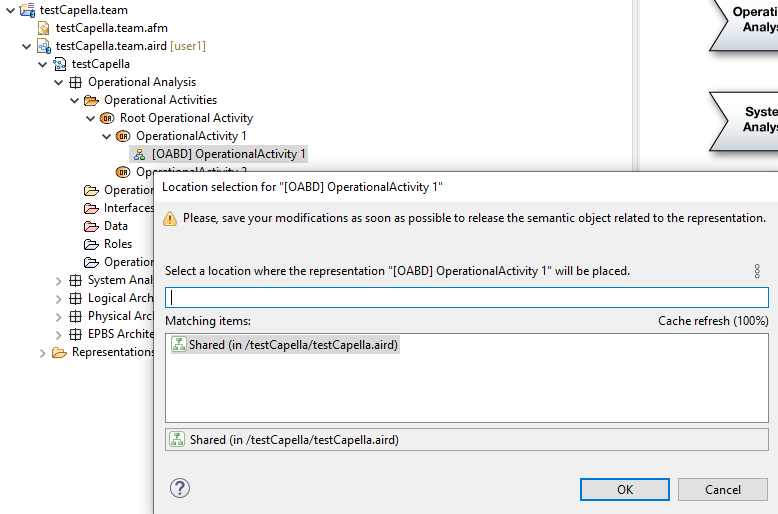Click the testCapella.team project icon
This screenshot has width=778, height=514.
tap(28, 10)
